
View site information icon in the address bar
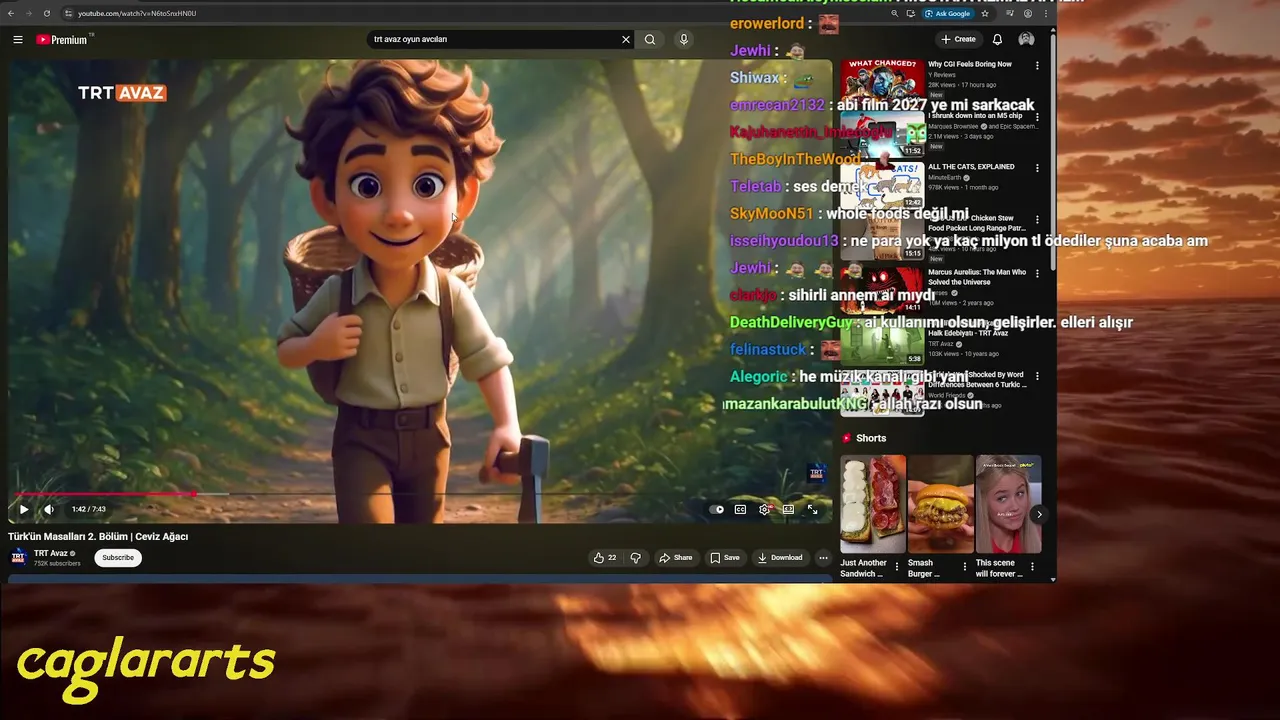tap(68, 13)
